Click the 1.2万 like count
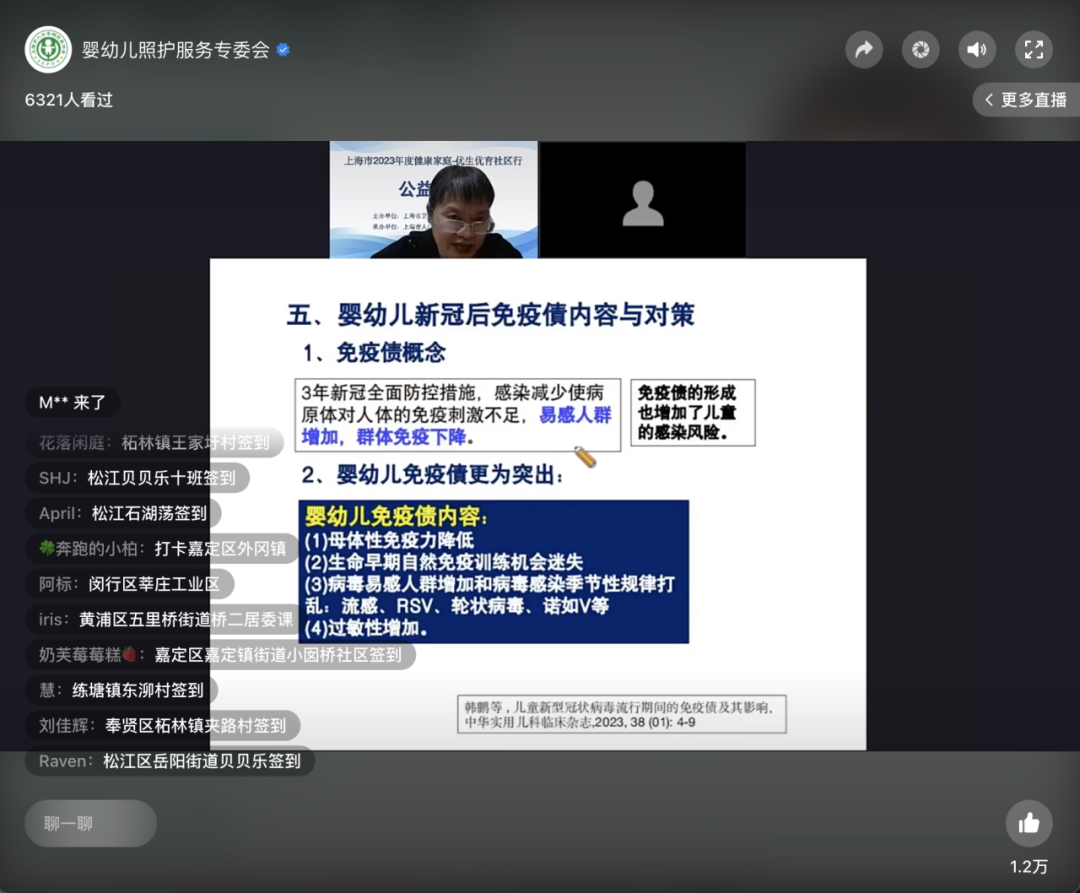The image size is (1080, 893). 1028,867
